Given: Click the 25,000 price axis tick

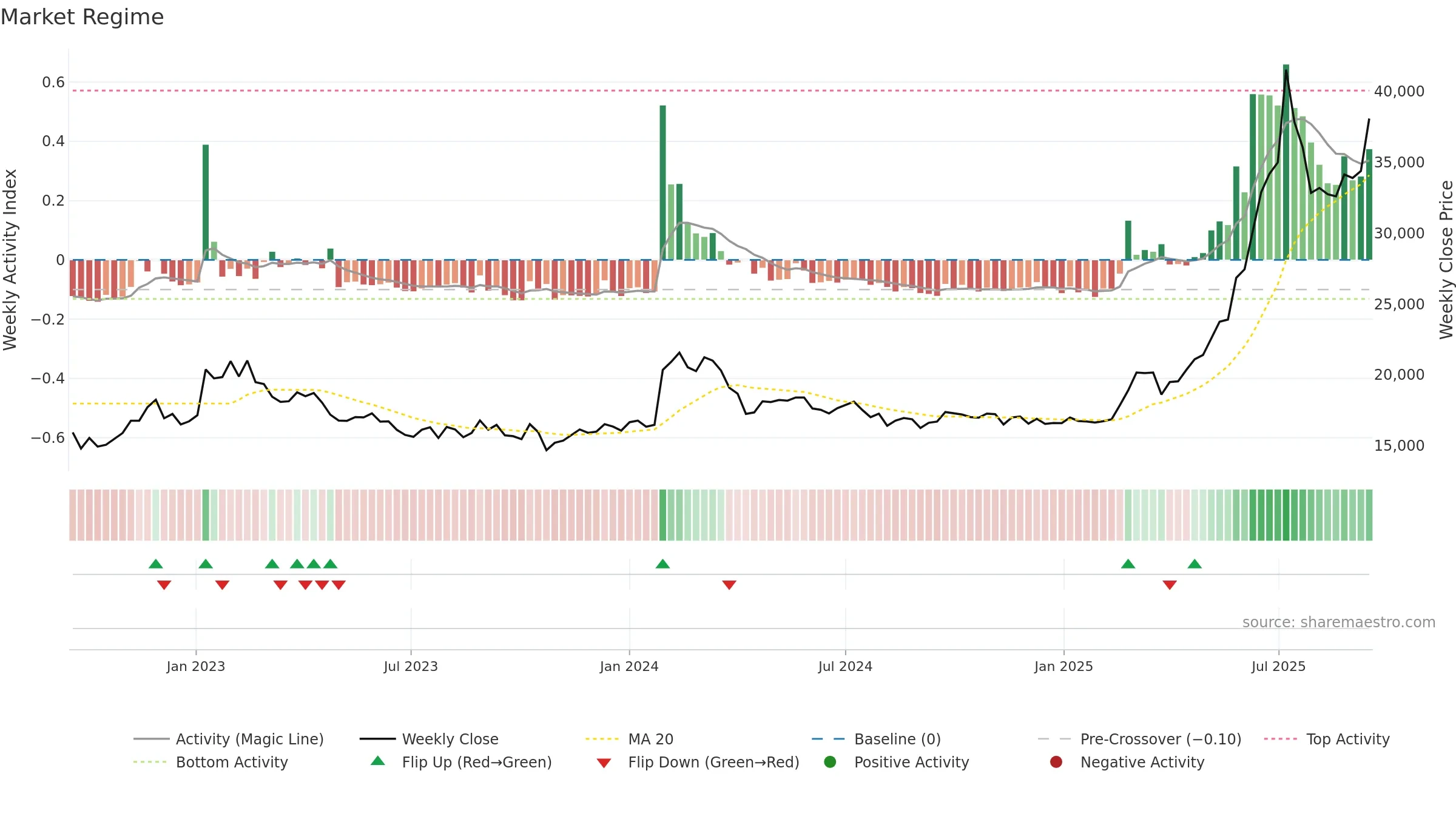Looking at the screenshot, I should (1399, 305).
